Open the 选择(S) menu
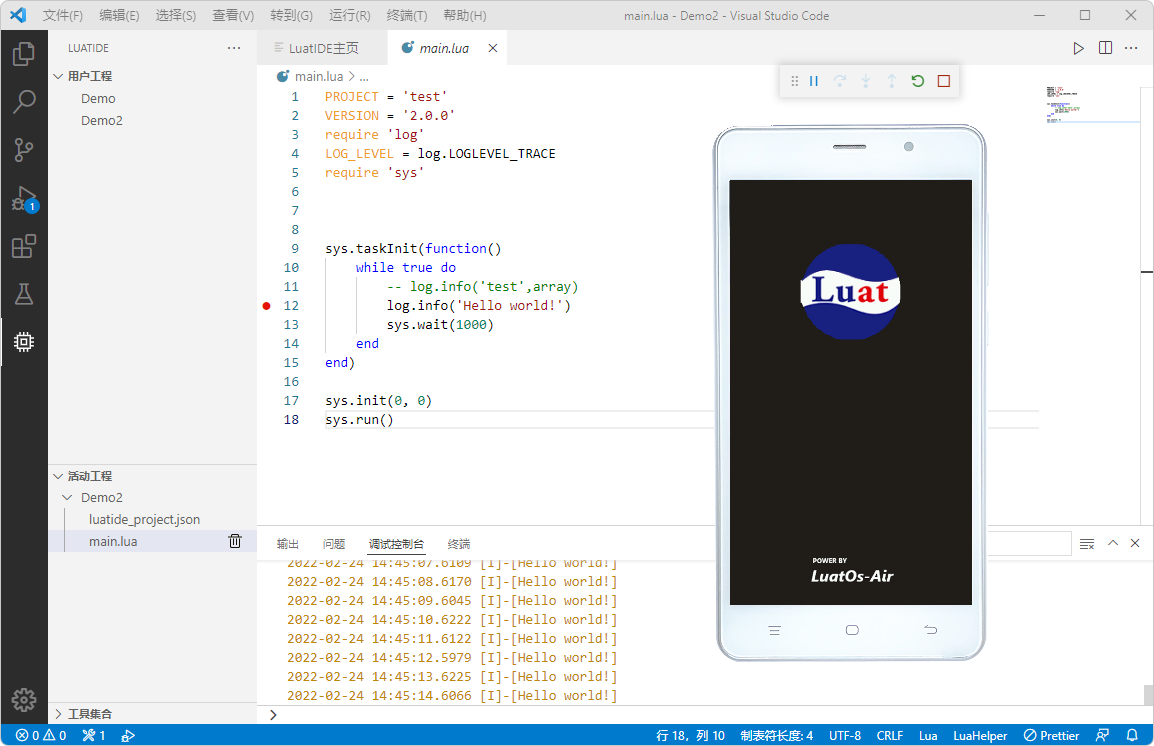Screen dimensions: 1154x746 click(176, 15)
